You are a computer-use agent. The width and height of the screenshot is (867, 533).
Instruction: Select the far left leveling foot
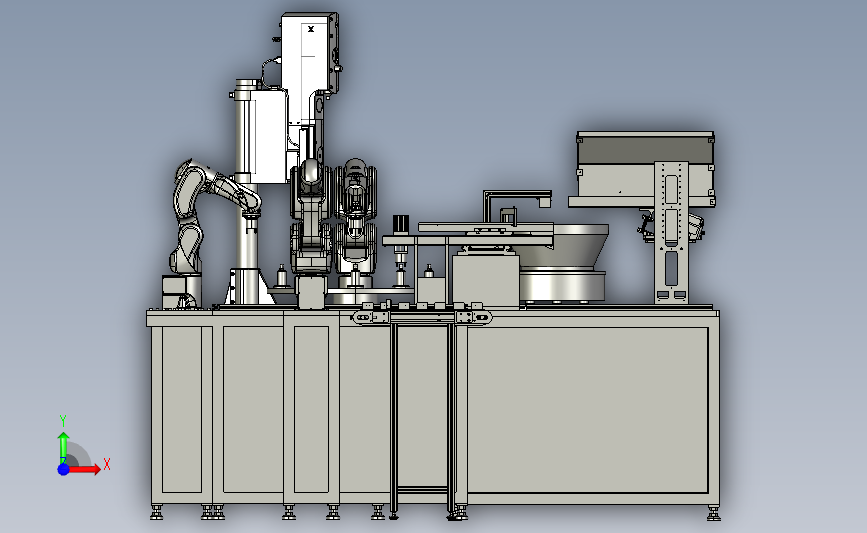(x=156, y=513)
